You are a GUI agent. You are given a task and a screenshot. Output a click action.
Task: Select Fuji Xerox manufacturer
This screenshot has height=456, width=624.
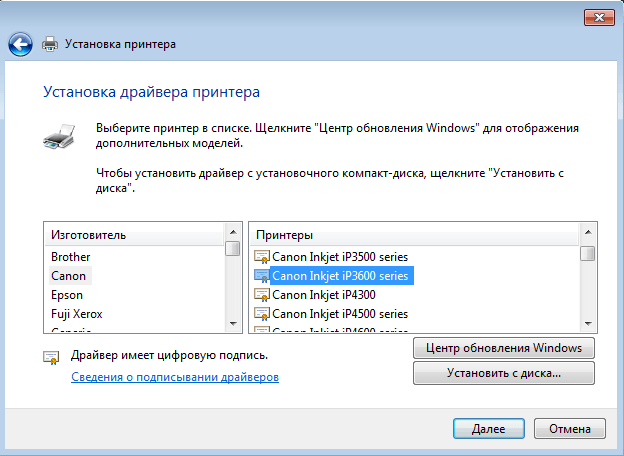(x=77, y=314)
